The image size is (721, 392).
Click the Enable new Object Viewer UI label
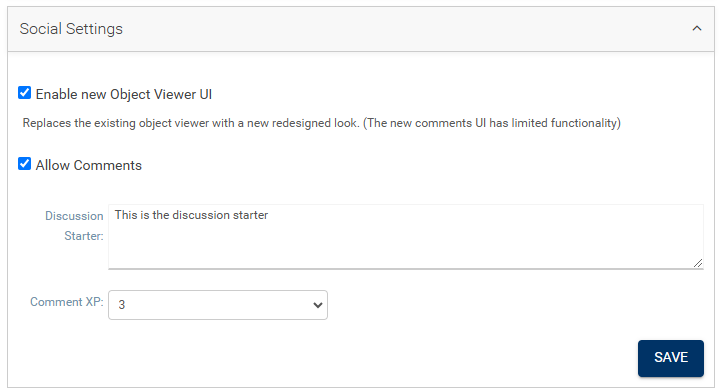124,94
